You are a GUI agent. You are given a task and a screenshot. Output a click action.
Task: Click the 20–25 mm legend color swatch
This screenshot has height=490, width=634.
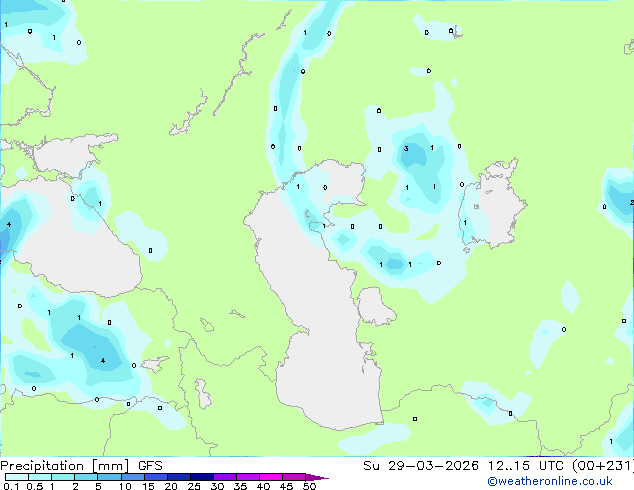coord(178,477)
